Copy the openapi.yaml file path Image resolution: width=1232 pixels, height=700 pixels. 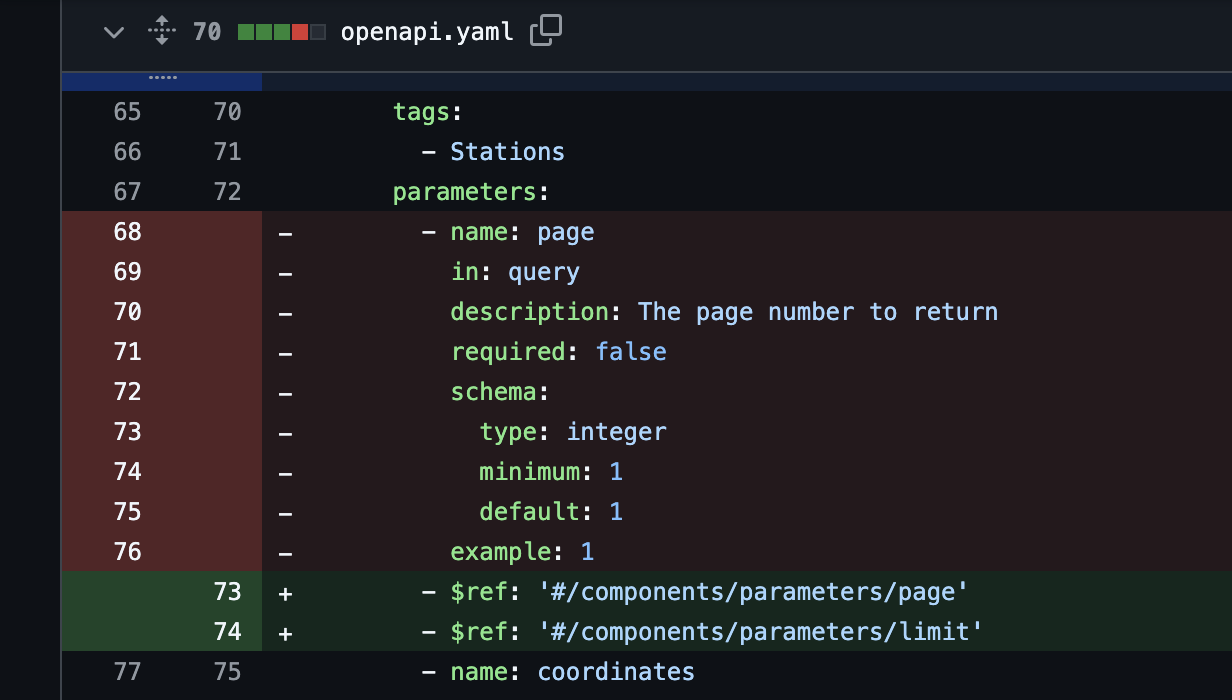545,31
